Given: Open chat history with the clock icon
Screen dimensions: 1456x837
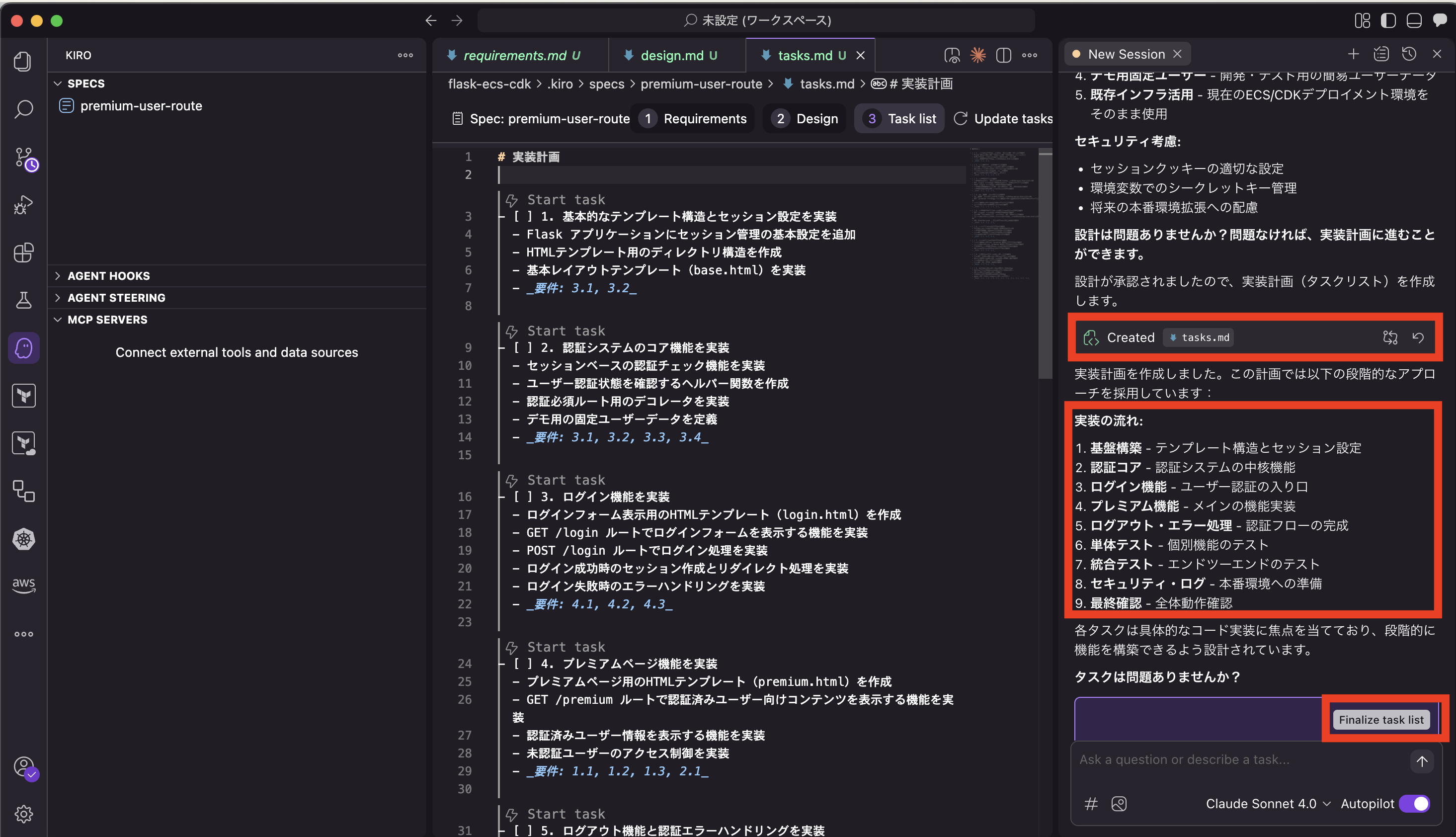Looking at the screenshot, I should point(1409,54).
